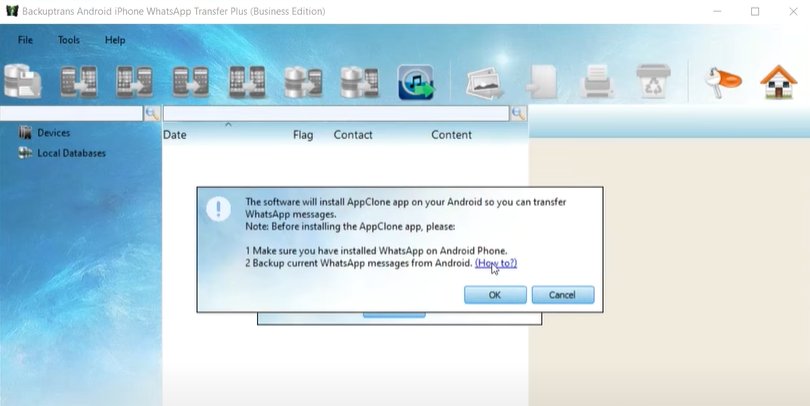Viewport: 810px width, 406px height.
Task: Select Devices in the left tree
Action: coord(53,133)
